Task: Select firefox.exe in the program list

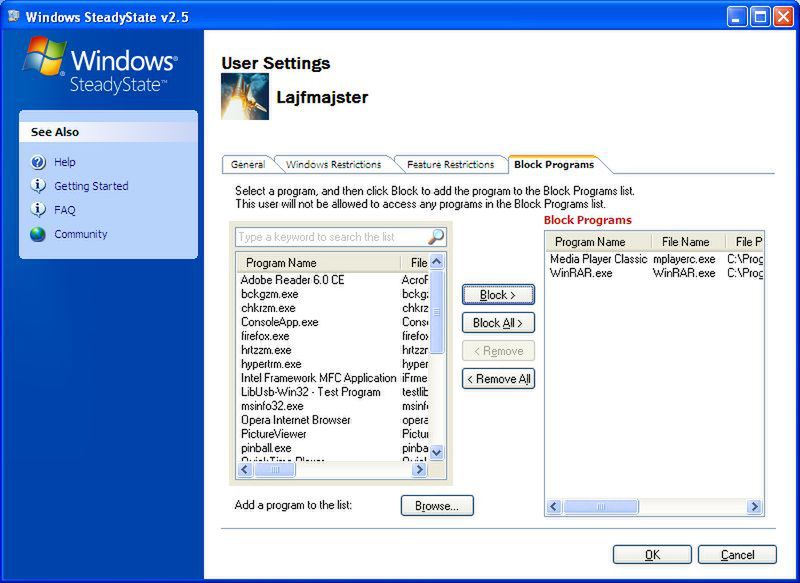Action: pos(334,336)
